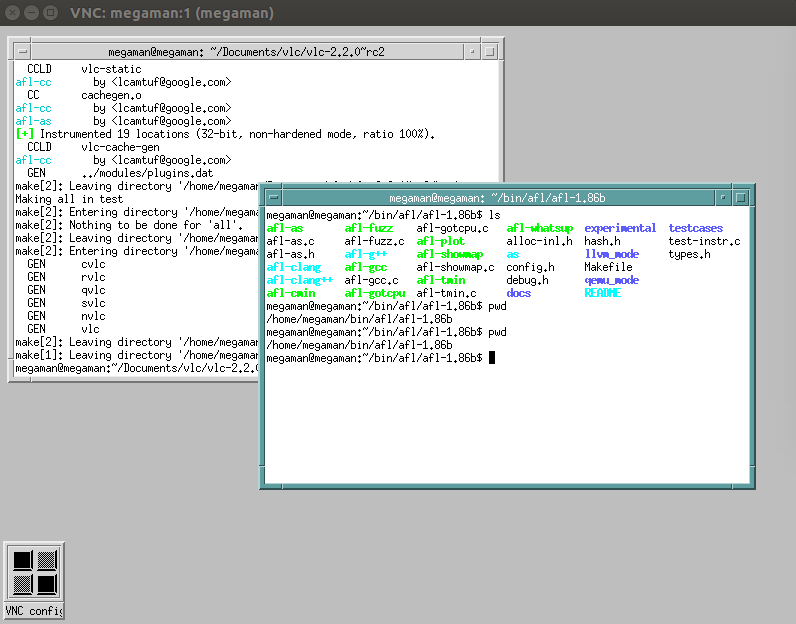
Task: Click qemu_mode in the ls listing
Action: click(x=611, y=280)
